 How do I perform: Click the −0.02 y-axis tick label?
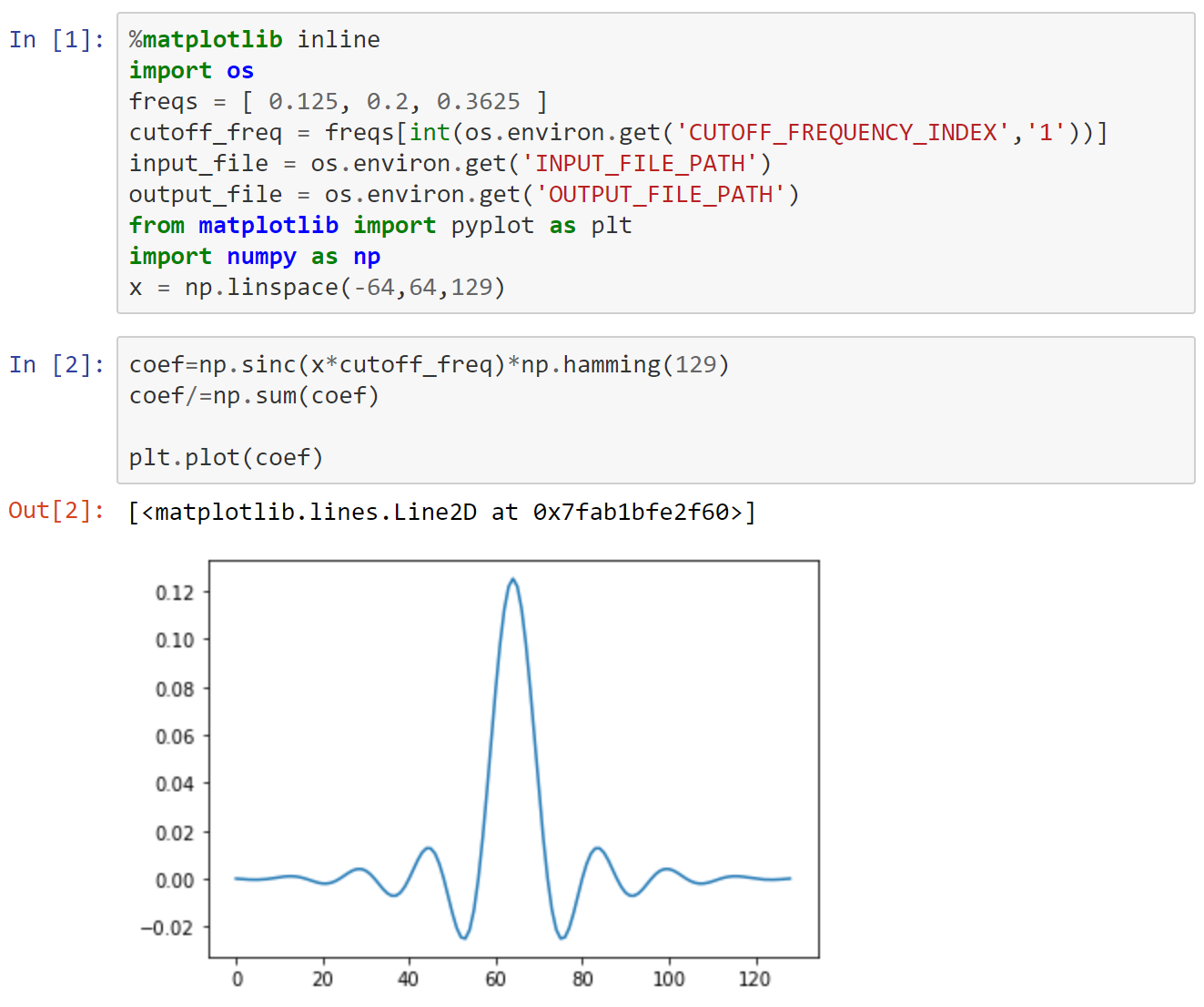[167, 928]
